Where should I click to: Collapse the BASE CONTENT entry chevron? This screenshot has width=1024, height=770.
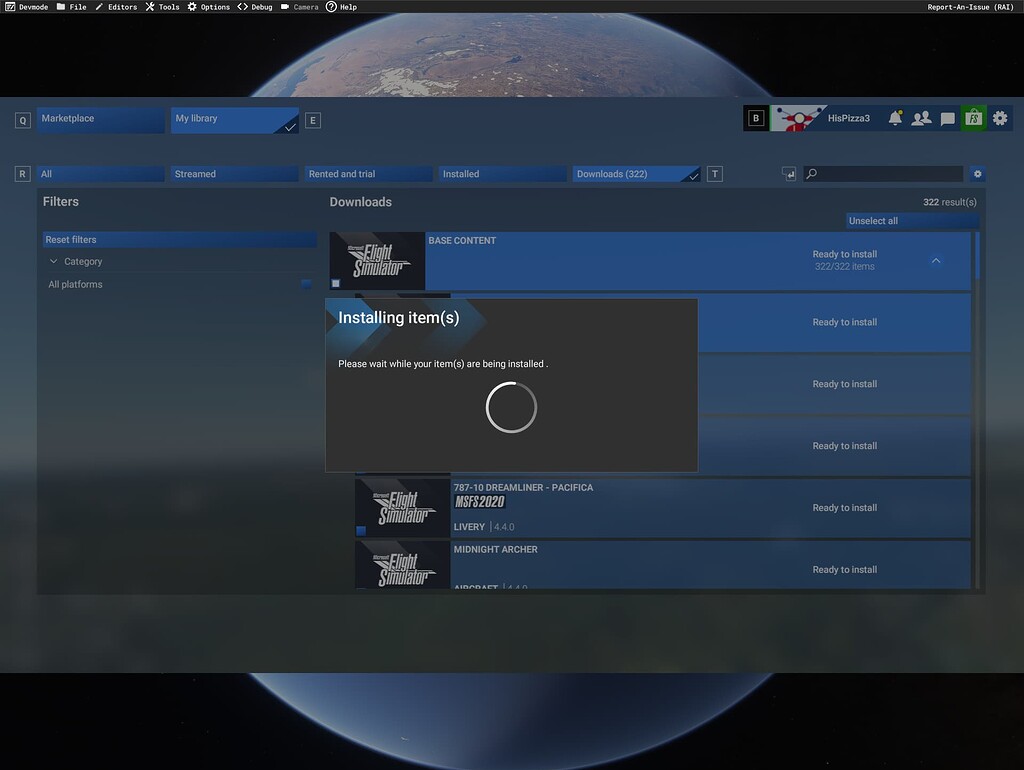click(x=936, y=260)
